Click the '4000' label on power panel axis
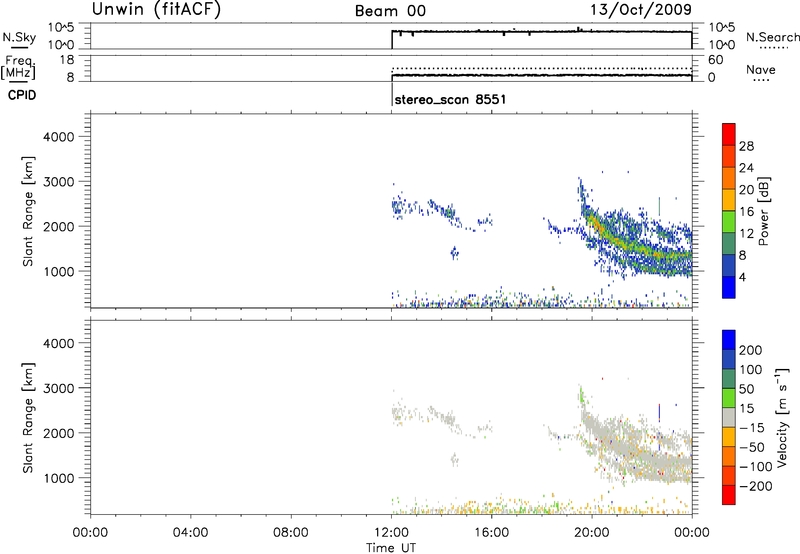800x554 pixels. (x=58, y=137)
